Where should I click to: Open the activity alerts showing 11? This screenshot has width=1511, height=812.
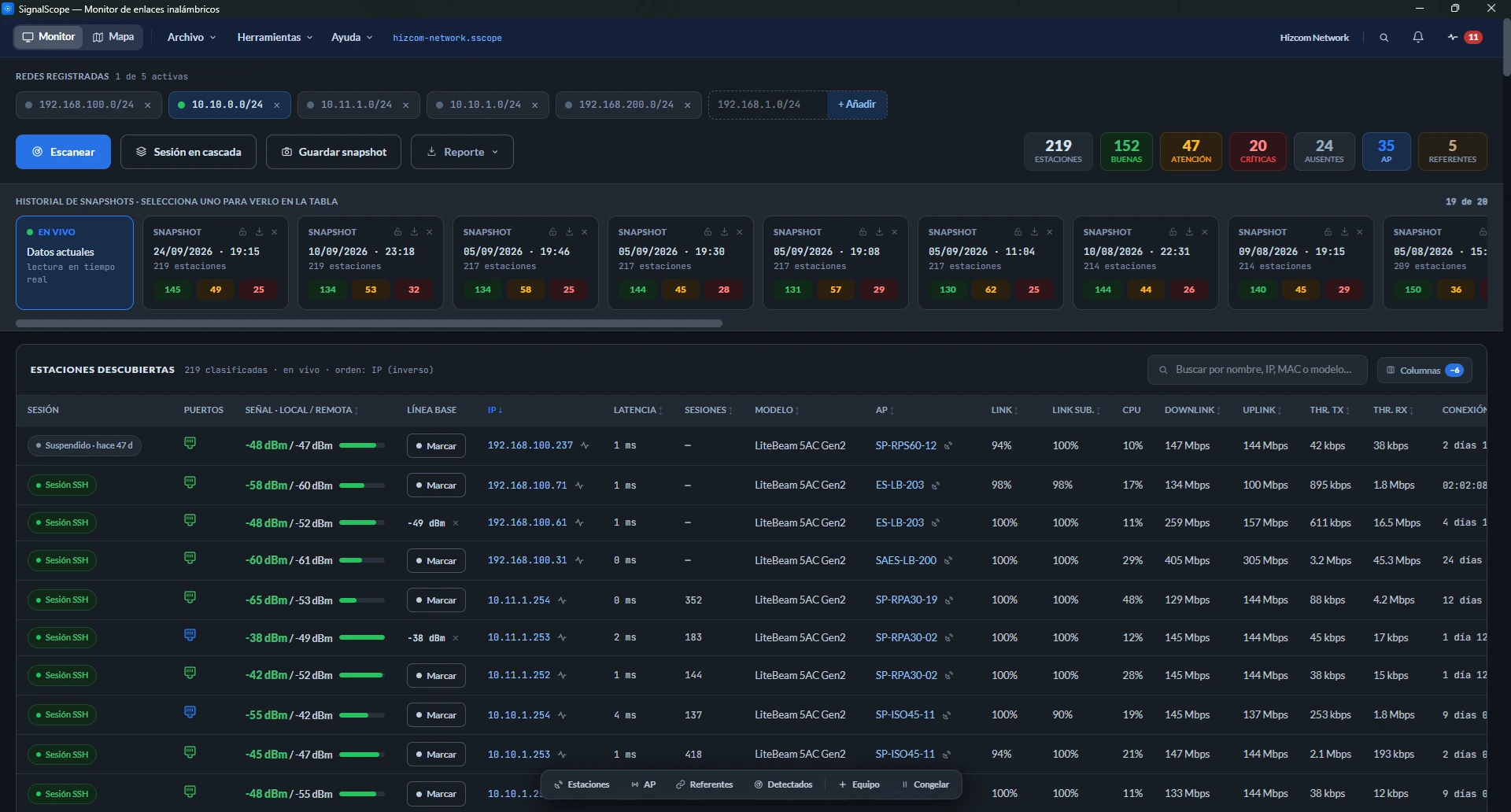[x=1465, y=38]
